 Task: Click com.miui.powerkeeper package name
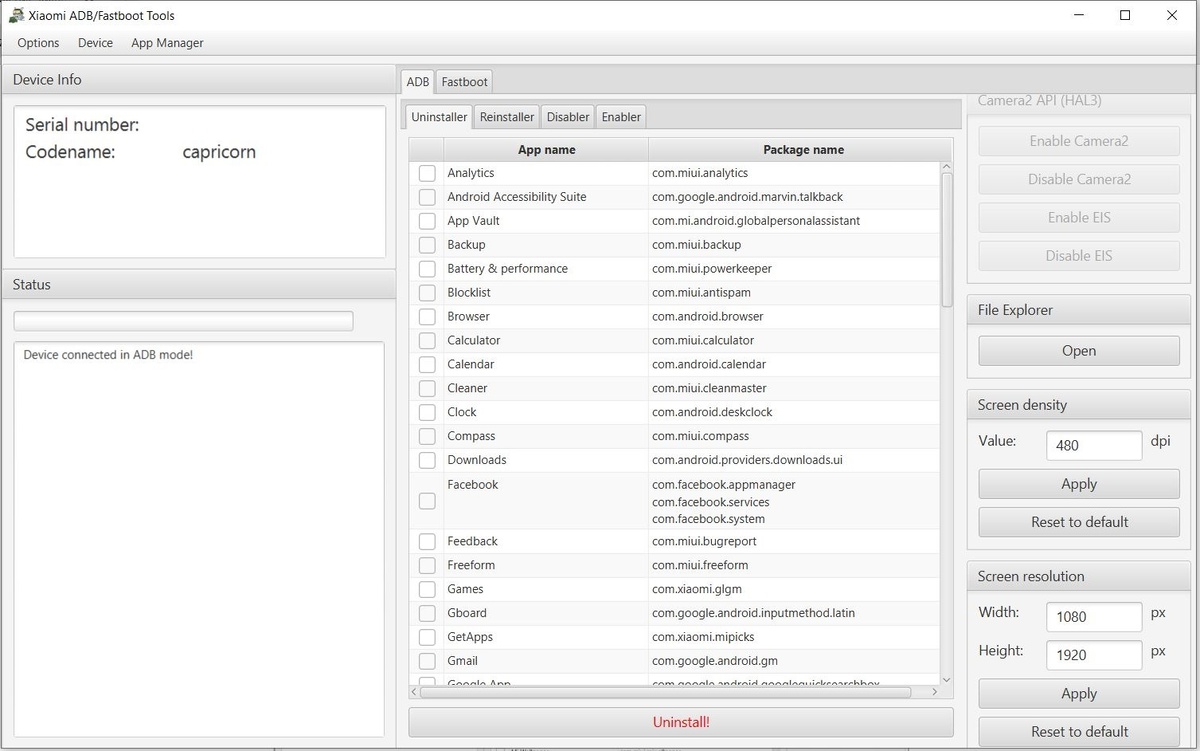pos(712,269)
